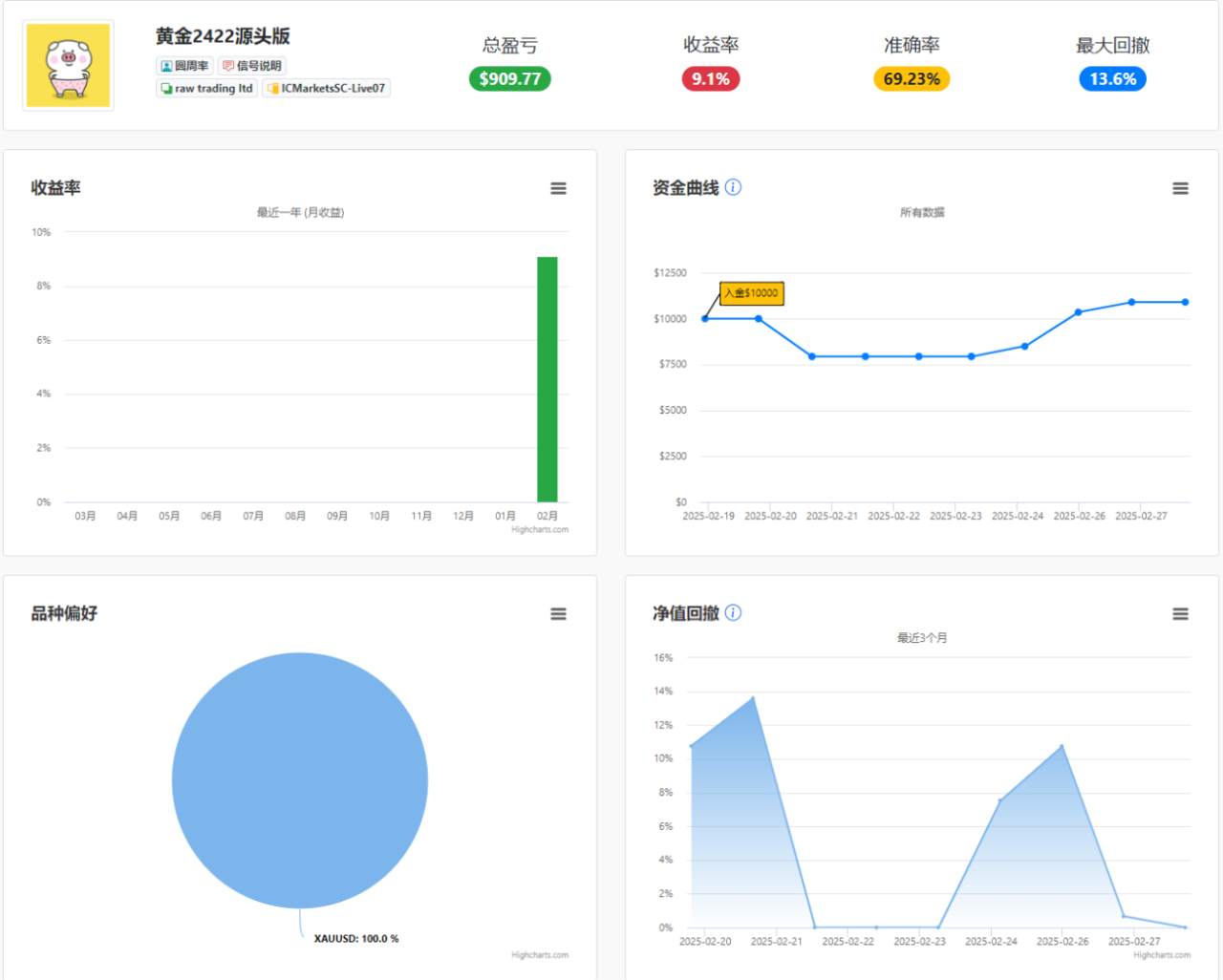The image size is (1223, 980).
Task: Click the 2025-02-27 axis label in 资金曲线
Action: click(1141, 516)
